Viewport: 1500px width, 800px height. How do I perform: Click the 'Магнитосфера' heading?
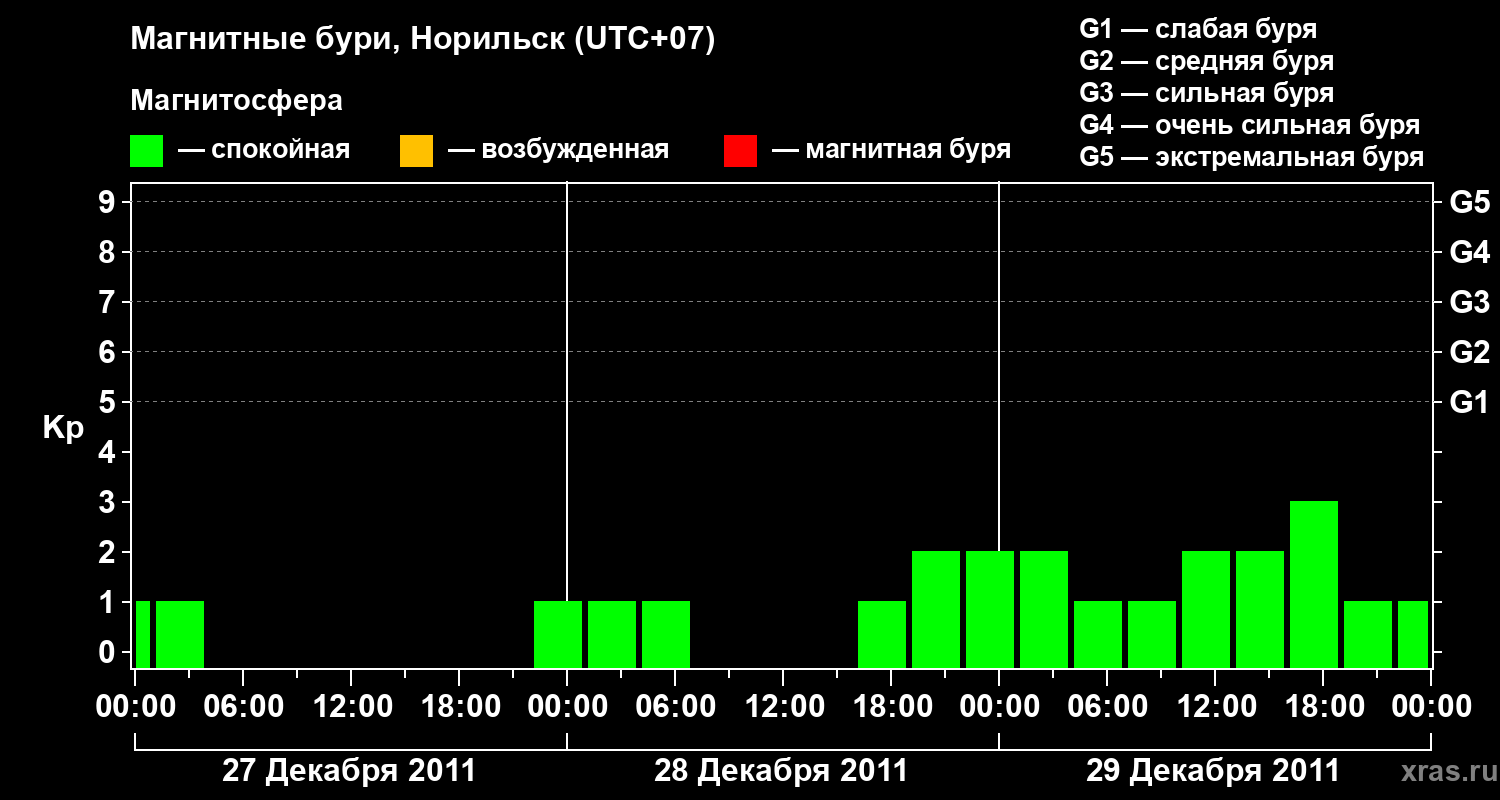pyautogui.click(x=237, y=101)
